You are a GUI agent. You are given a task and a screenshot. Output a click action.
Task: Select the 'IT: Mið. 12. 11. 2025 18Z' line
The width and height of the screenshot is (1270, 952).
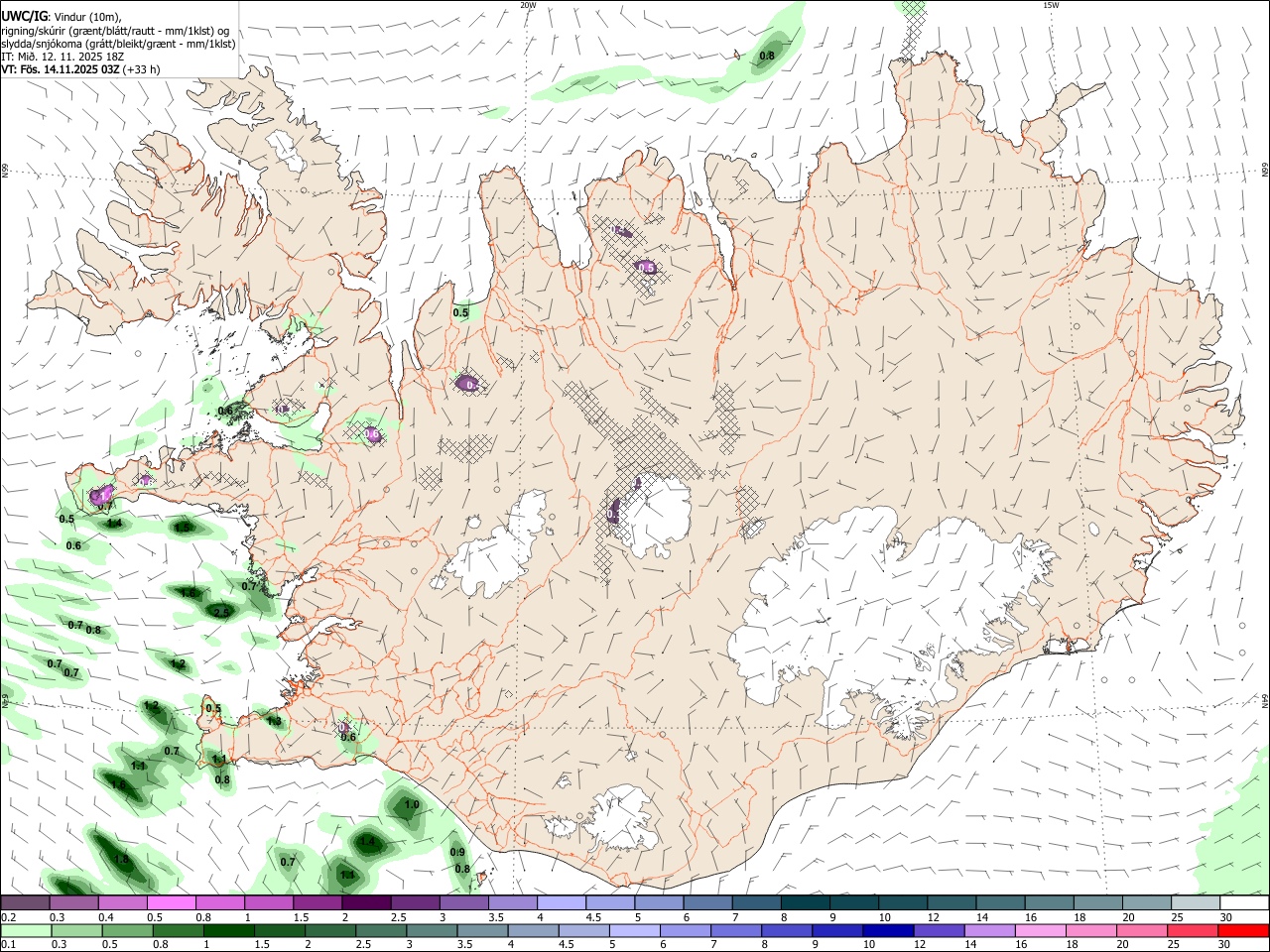(63, 57)
